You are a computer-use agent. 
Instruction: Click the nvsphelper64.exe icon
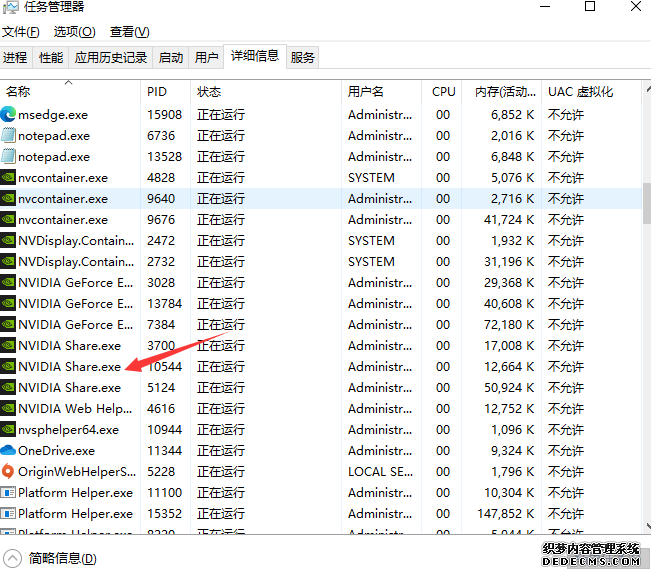8,429
